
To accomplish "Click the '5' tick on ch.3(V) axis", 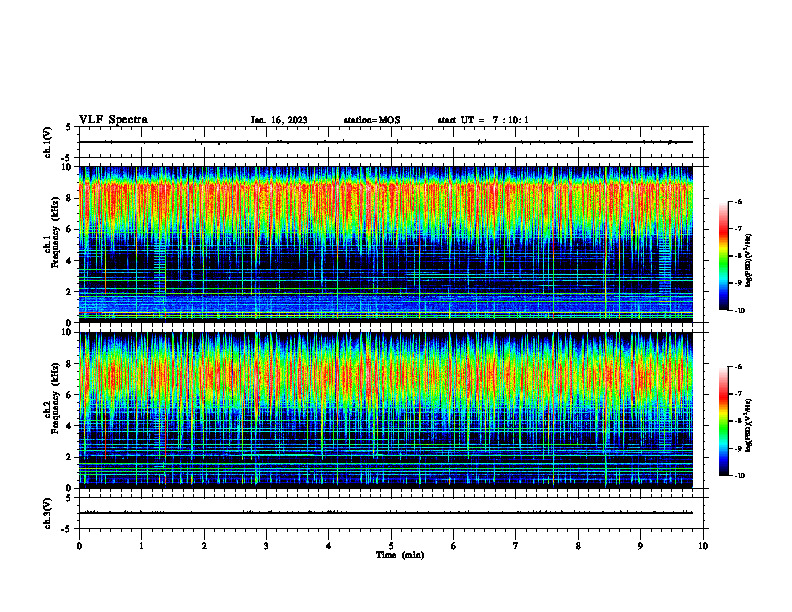I will (68, 498).
